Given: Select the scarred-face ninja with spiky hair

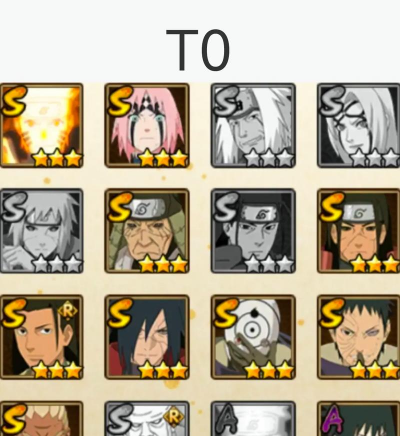Looking at the screenshot, I should tap(359, 337).
